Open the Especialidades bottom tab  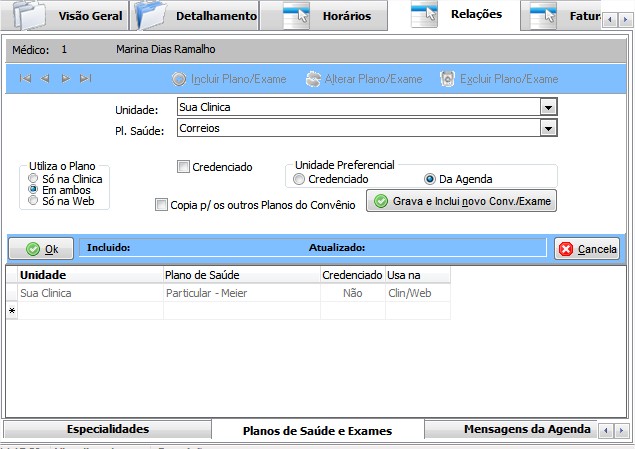pyautogui.click(x=107, y=429)
